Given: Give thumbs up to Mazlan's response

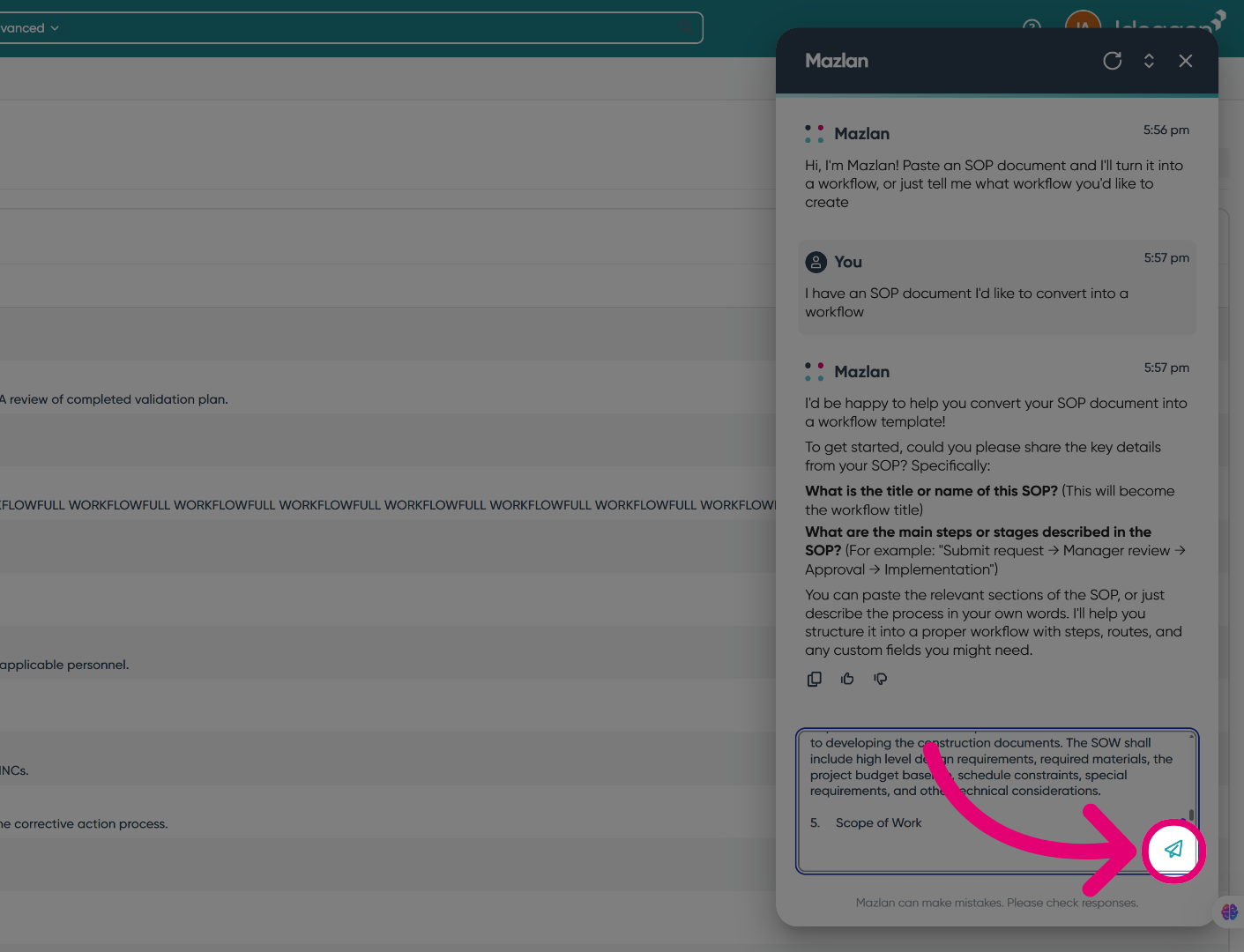Looking at the screenshot, I should click(x=847, y=679).
